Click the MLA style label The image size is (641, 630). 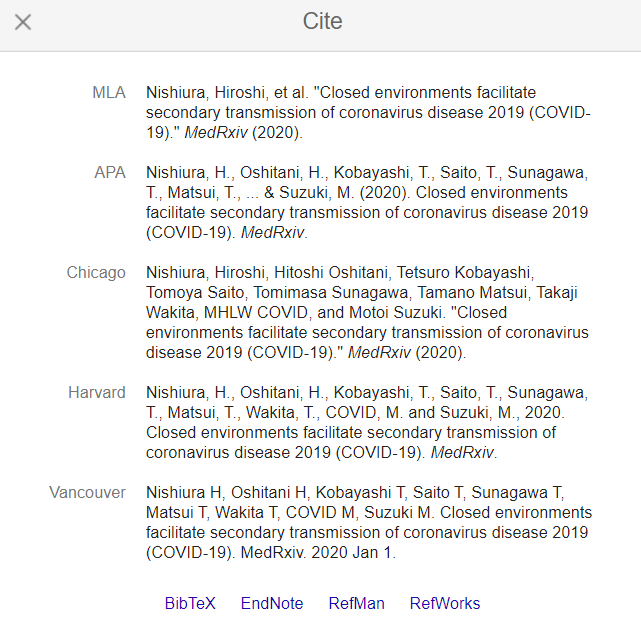[109, 93]
